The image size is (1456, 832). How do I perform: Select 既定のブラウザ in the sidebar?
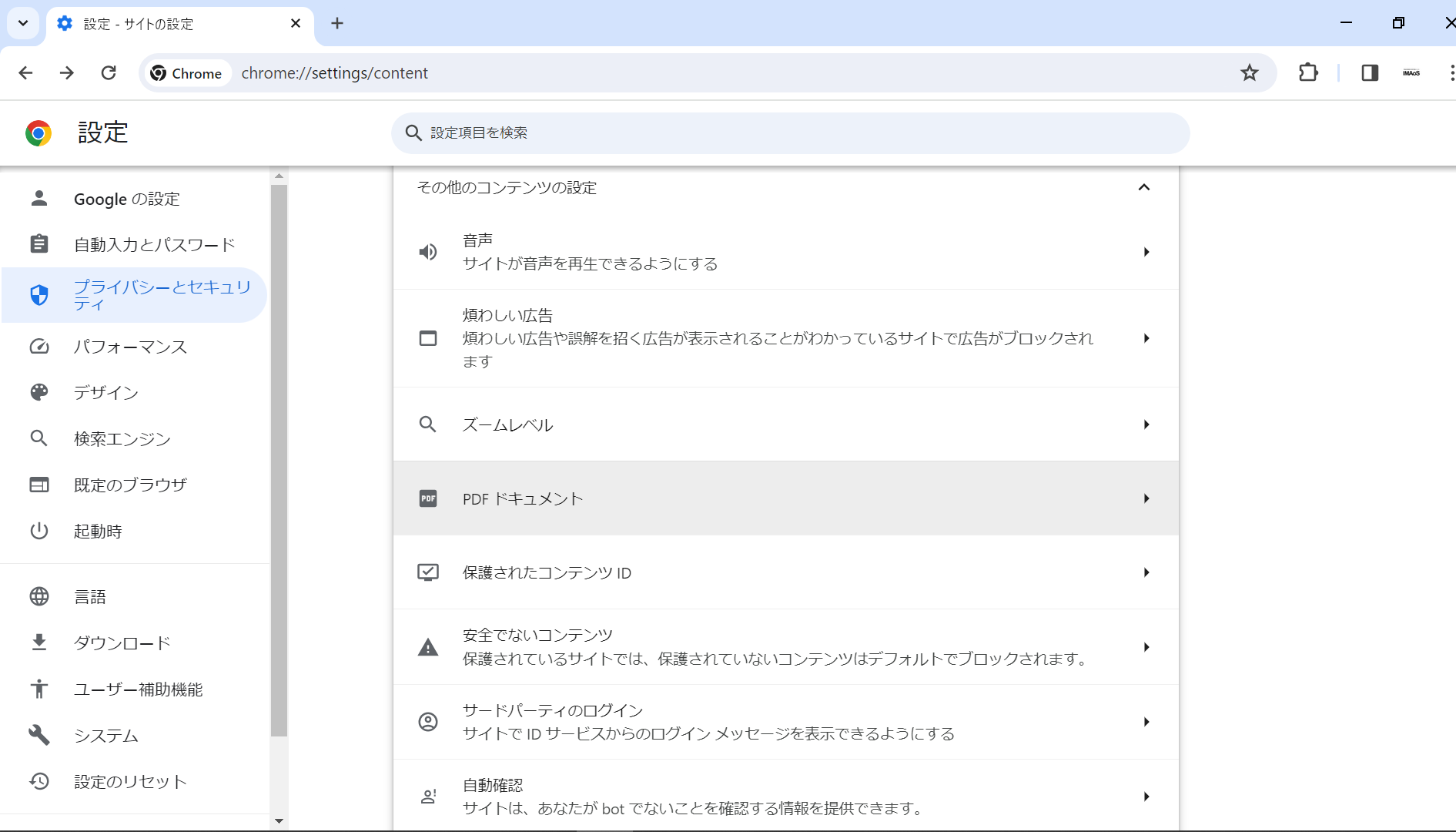pyautogui.click(x=129, y=485)
